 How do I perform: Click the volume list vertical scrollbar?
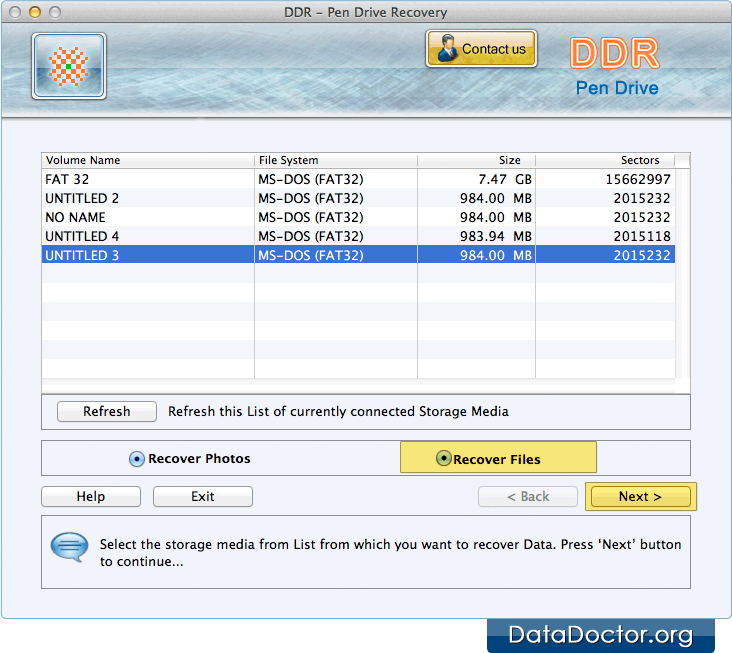[x=682, y=273]
